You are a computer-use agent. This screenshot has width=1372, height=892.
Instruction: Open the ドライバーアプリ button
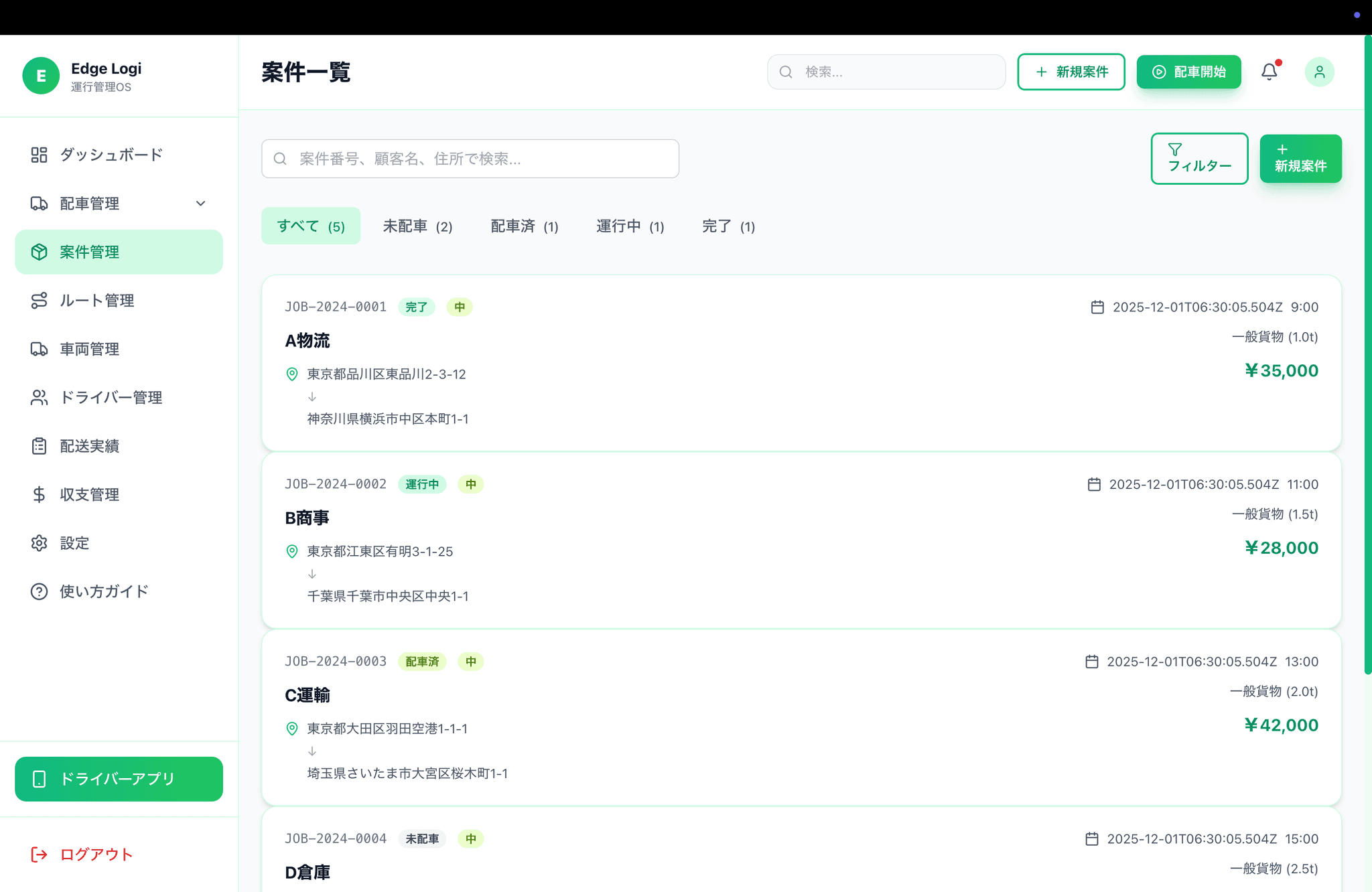pos(119,779)
